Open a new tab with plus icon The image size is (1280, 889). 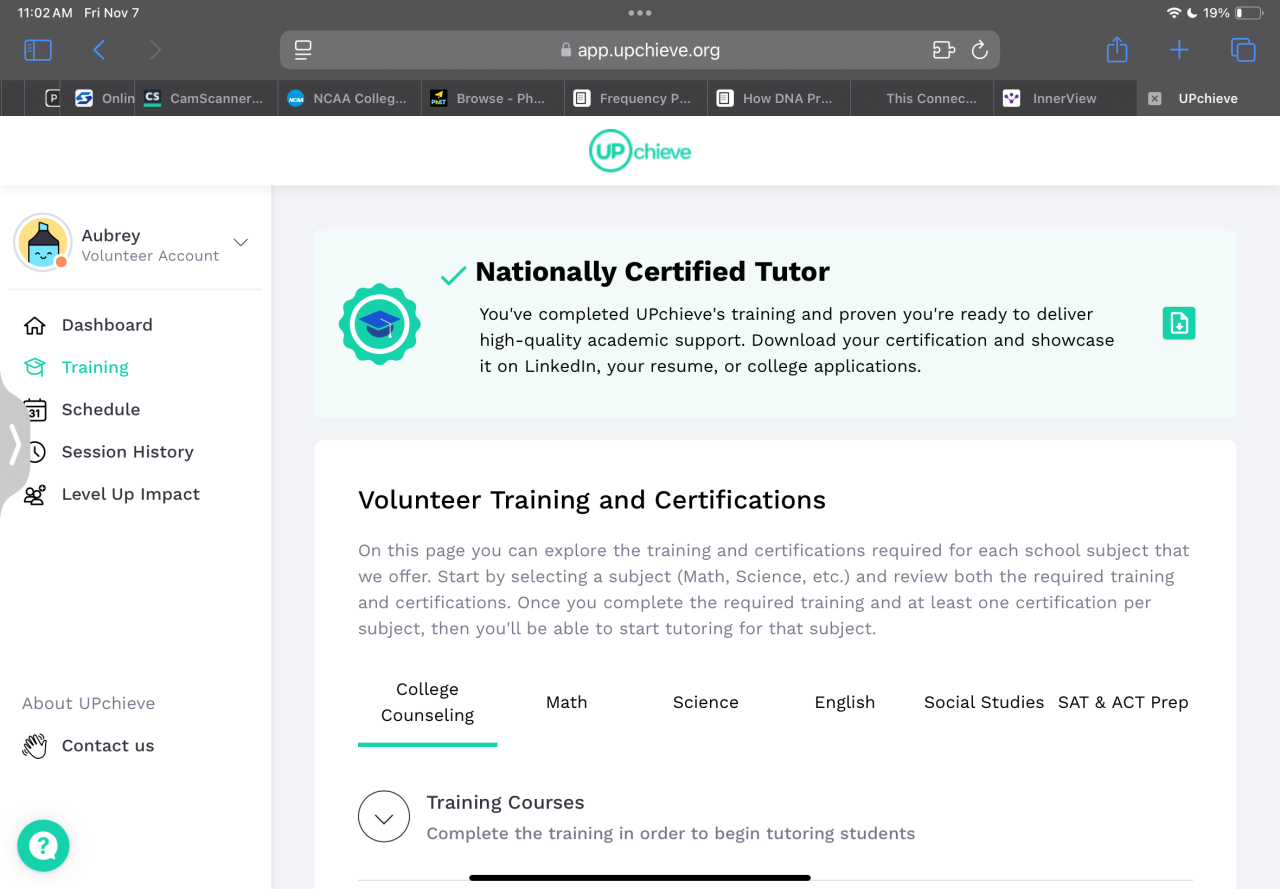click(1179, 50)
